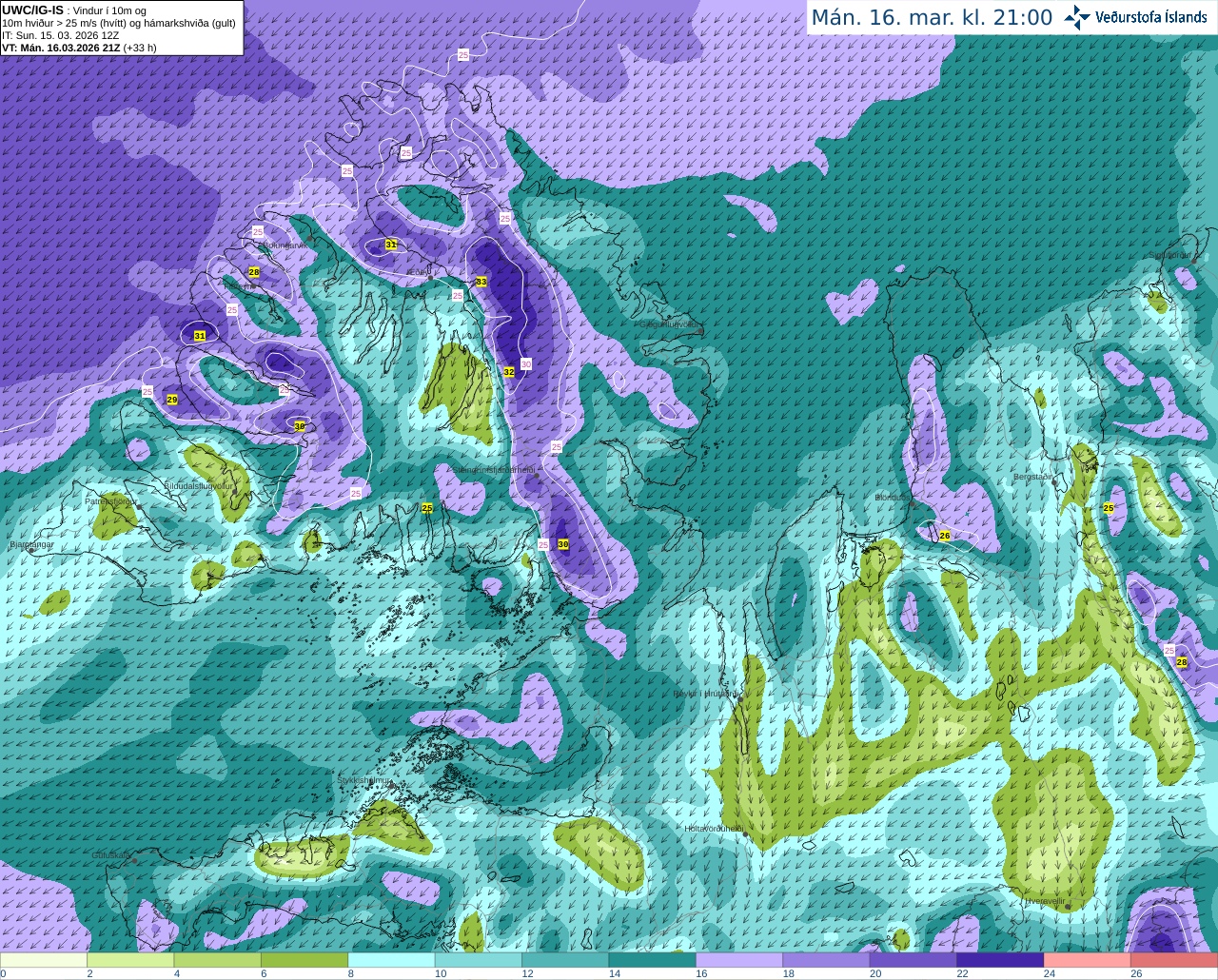Pick the 4–6 m/s green legend swatch
Viewport: 1218px width, 980px height.
coord(217,961)
